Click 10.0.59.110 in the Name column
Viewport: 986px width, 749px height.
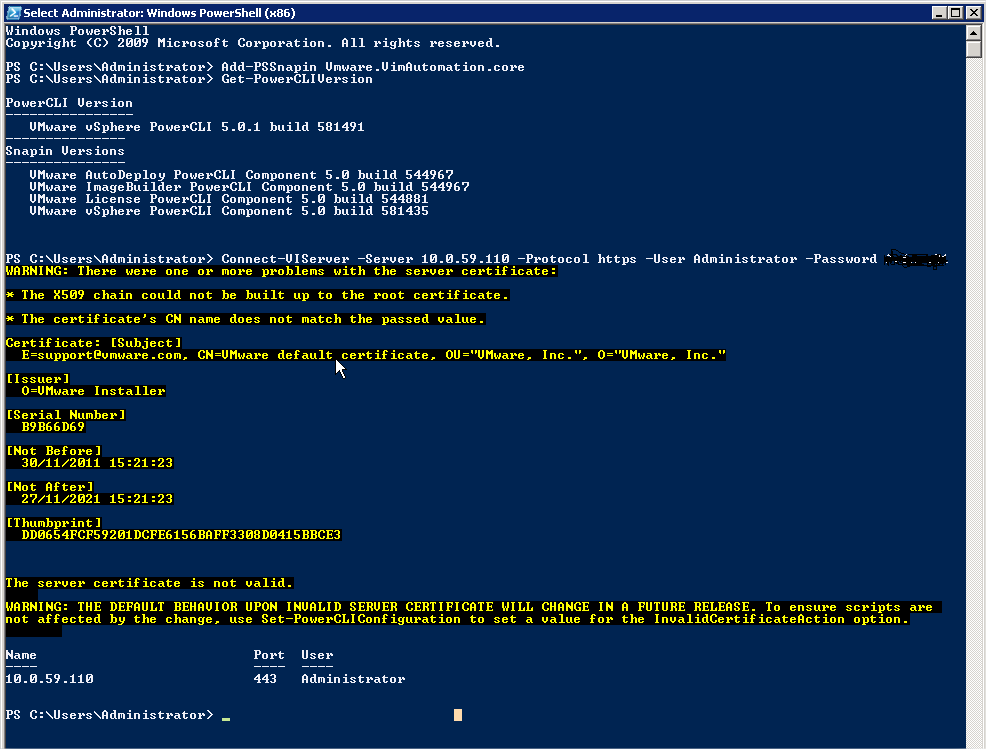(x=50, y=679)
